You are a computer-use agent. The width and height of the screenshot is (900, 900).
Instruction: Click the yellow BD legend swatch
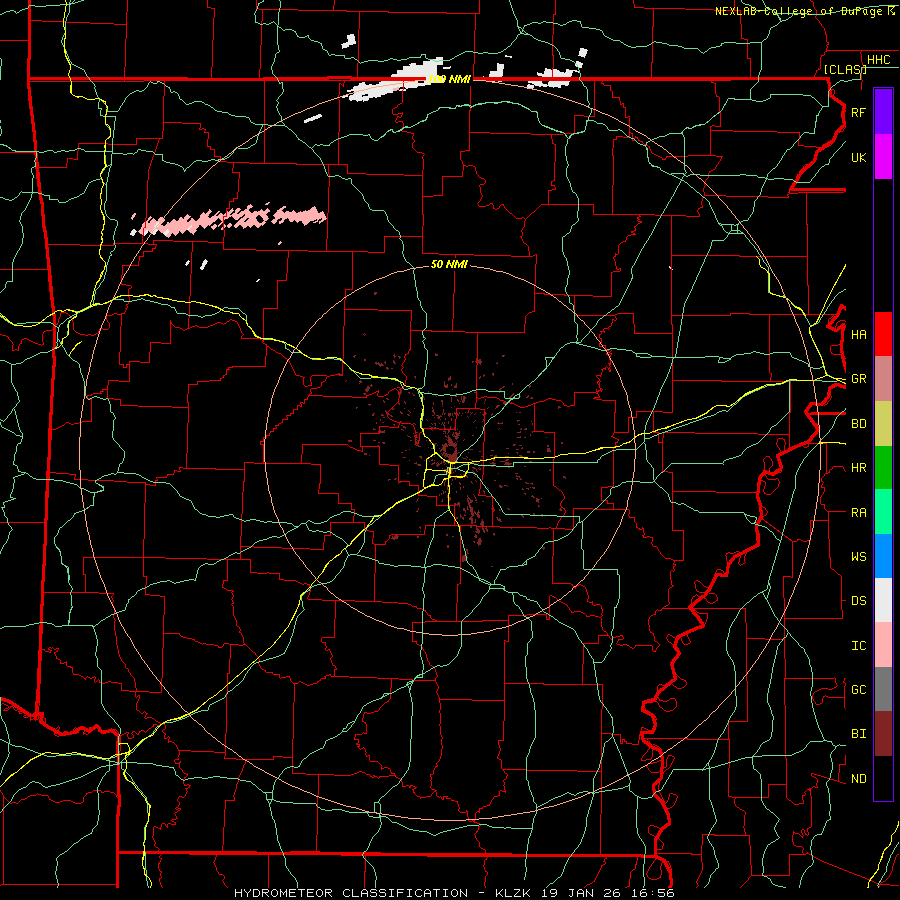(x=883, y=423)
